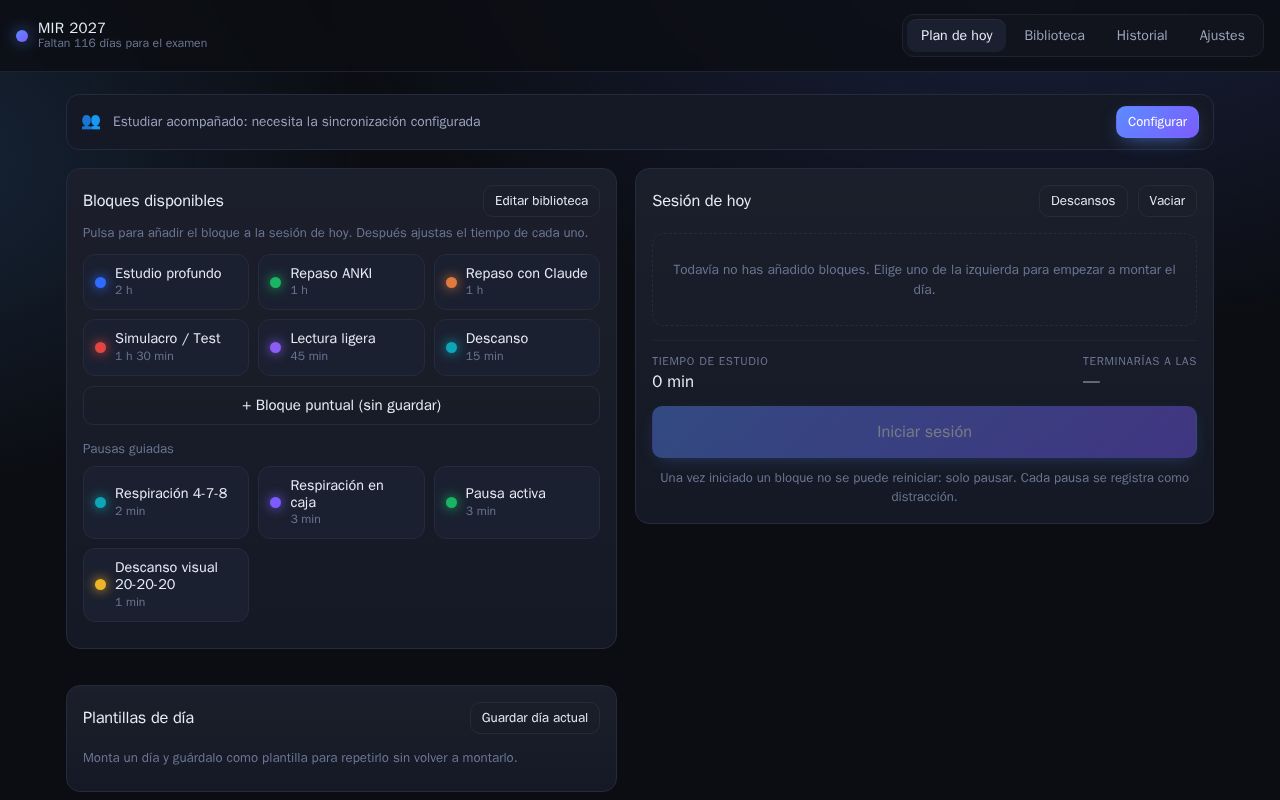Click the 'Estudiar acompañado' banner message
This screenshot has width=1280, height=800.
coord(296,121)
